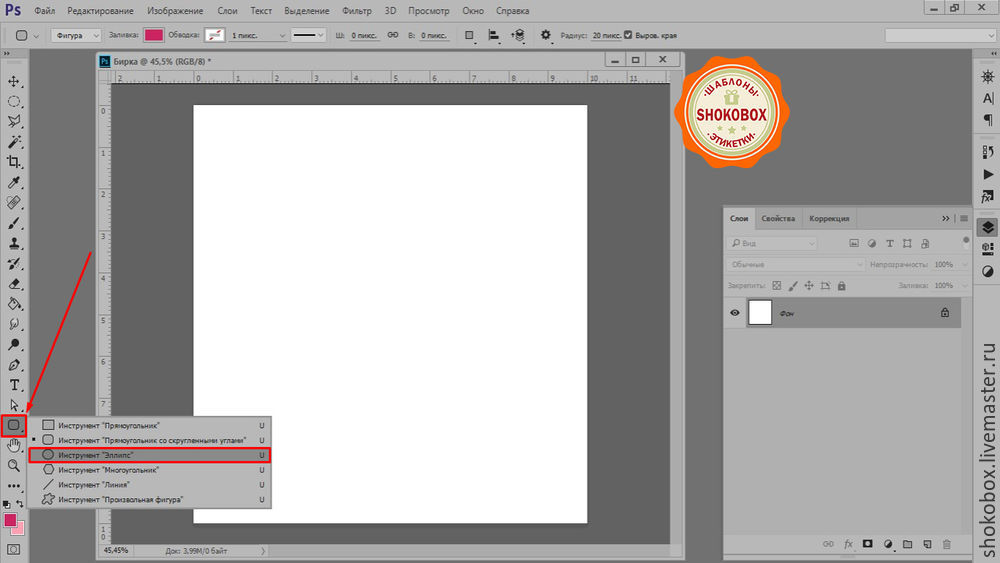Select the Hand tool
Image resolution: width=1000 pixels, height=563 pixels.
tap(14, 446)
